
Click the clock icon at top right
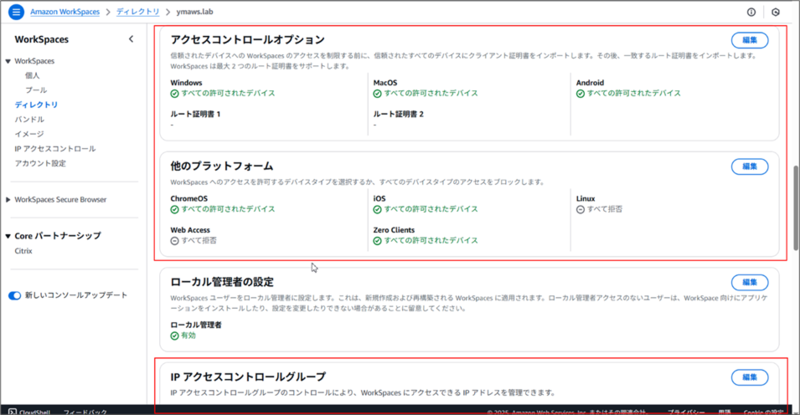[776, 12]
